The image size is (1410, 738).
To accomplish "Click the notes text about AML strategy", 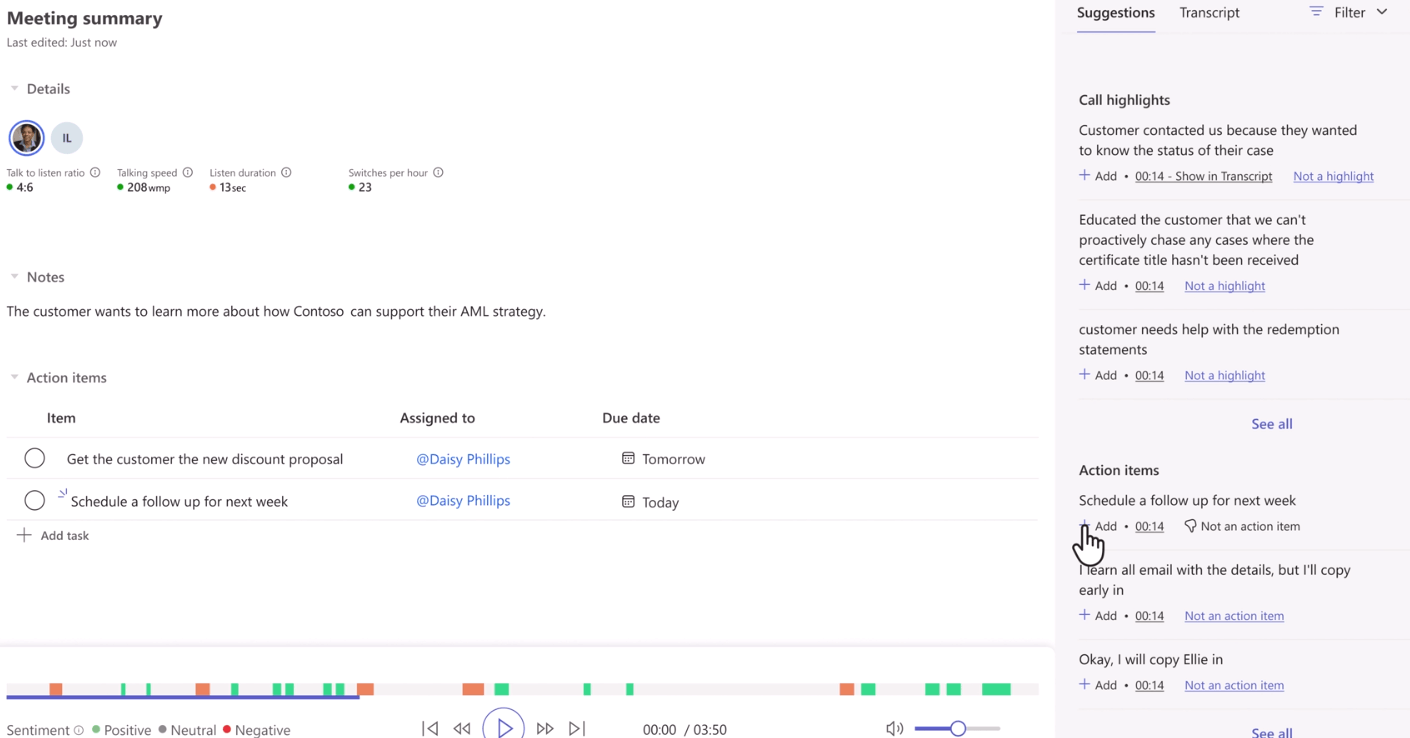I will pos(276,311).
